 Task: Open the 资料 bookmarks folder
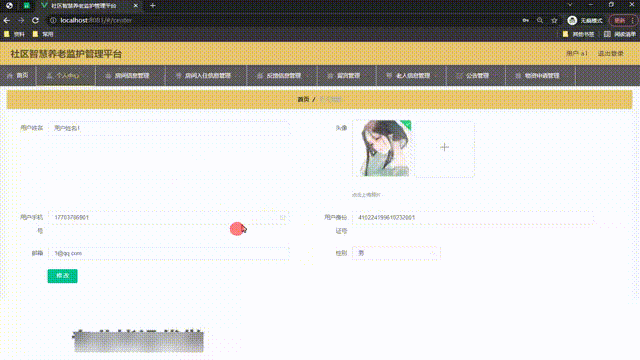click(14, 34)
